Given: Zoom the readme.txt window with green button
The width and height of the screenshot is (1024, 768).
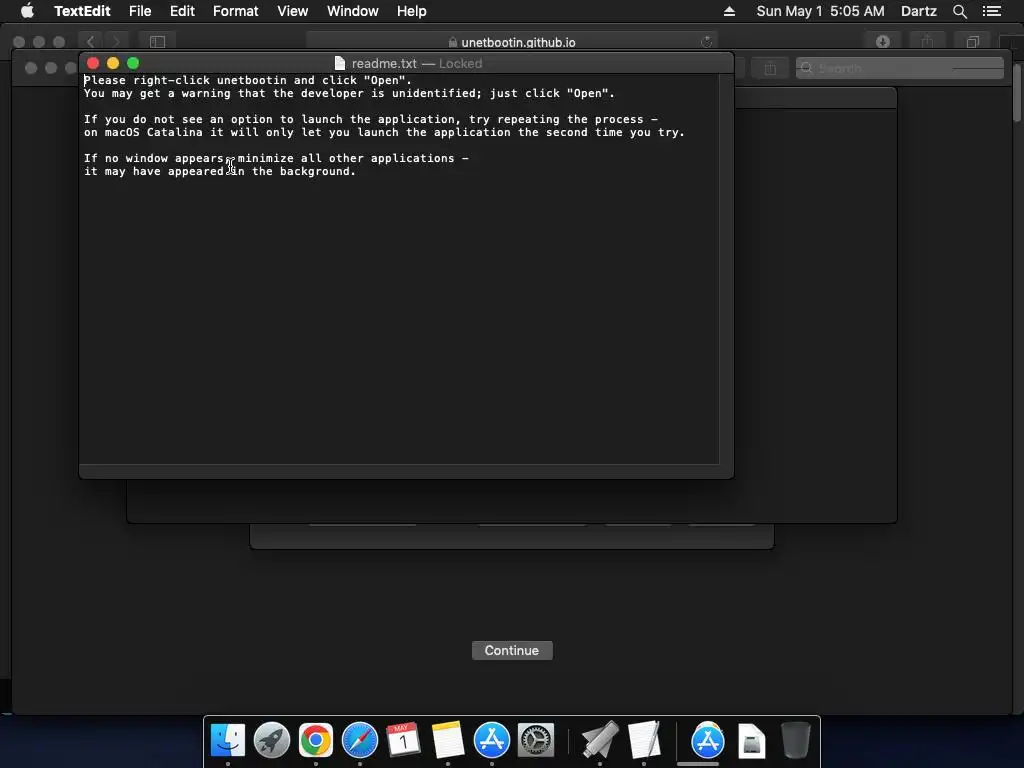Looking at the screenshot, I should [x=133, y=63].
